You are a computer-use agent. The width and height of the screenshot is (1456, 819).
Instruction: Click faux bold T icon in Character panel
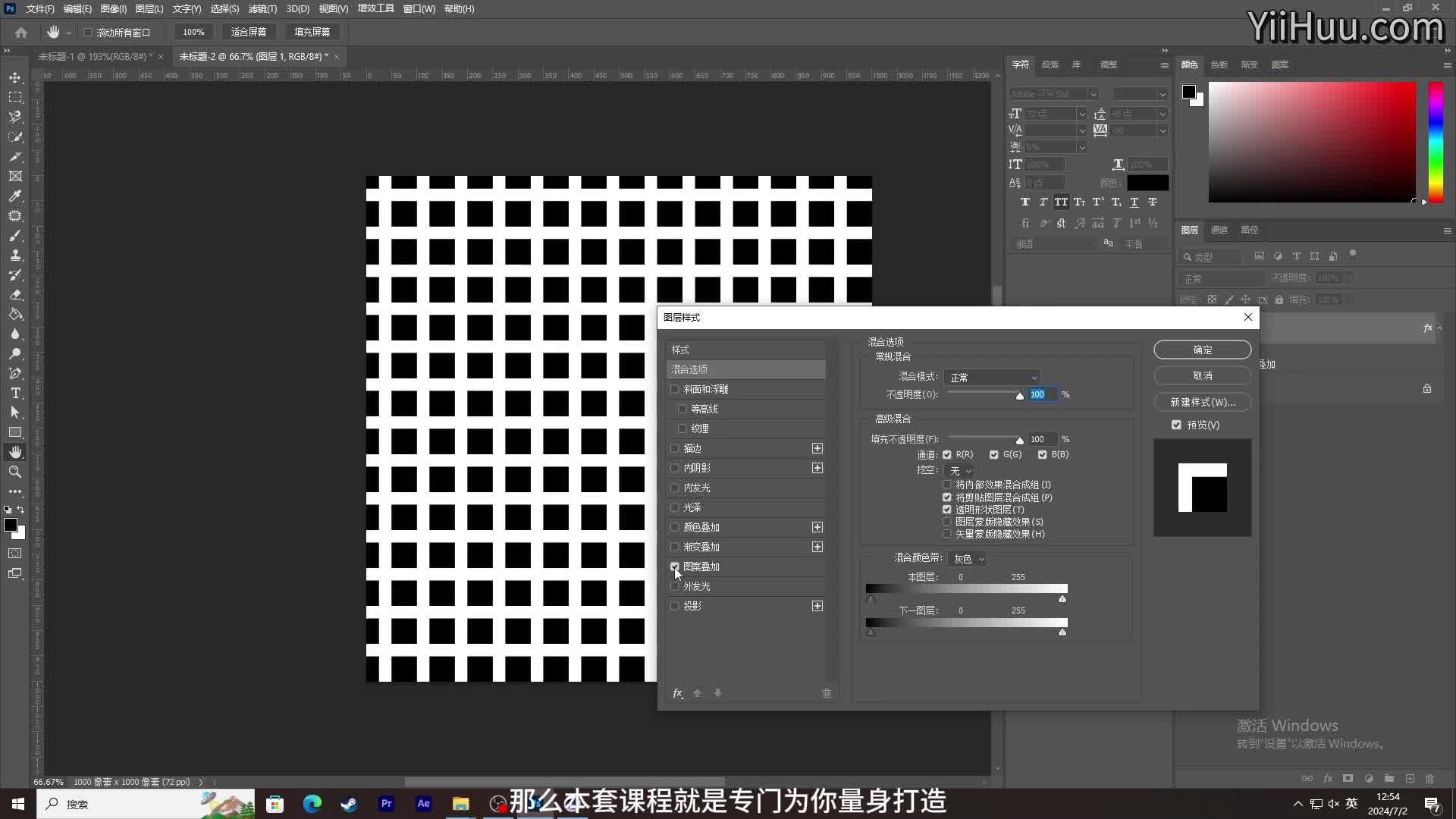click(x=1025, y=202)
